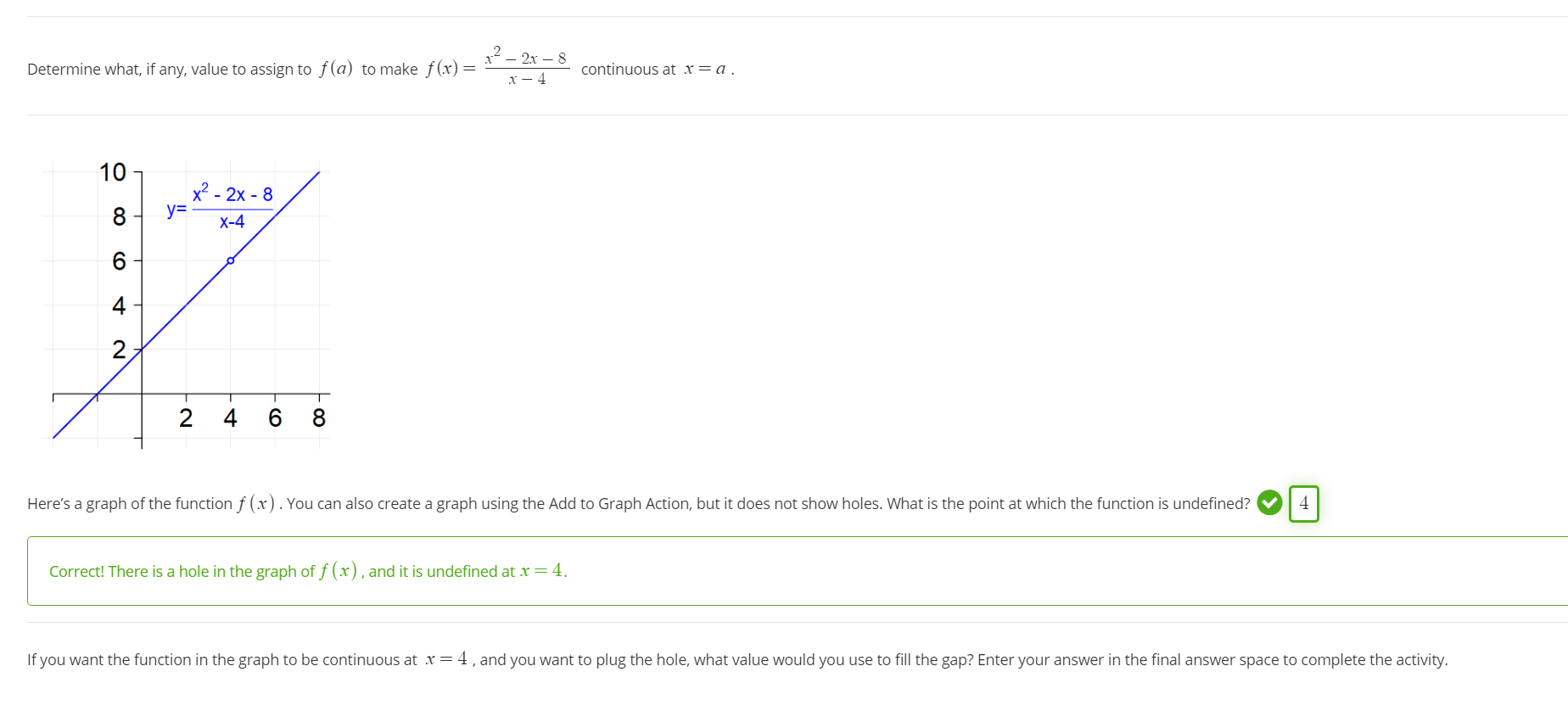Click the gridline intersection at x equals 2
Viewport: 1568px width, 711px height.
coord(185,395)
